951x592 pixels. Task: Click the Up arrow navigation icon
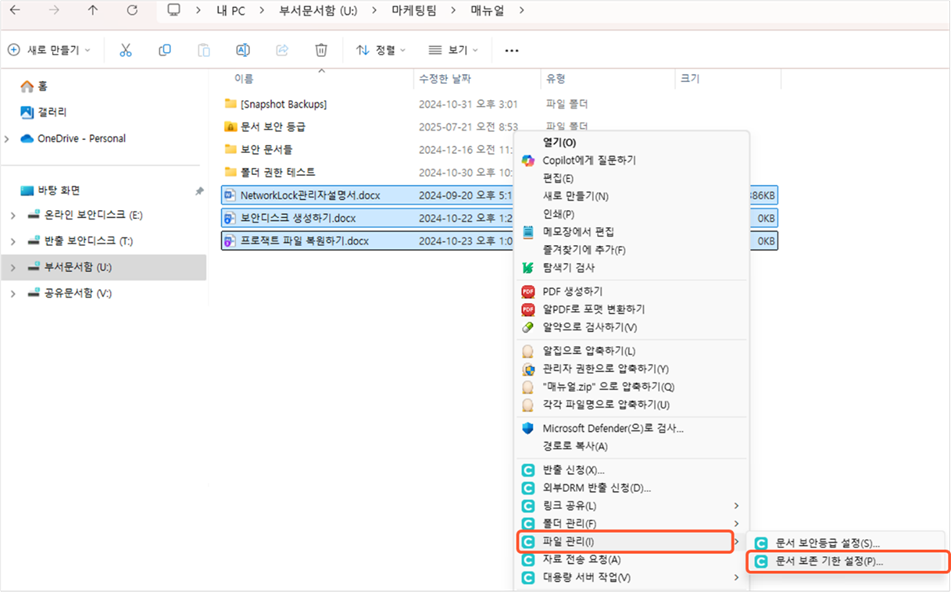[x=93, y=11]
